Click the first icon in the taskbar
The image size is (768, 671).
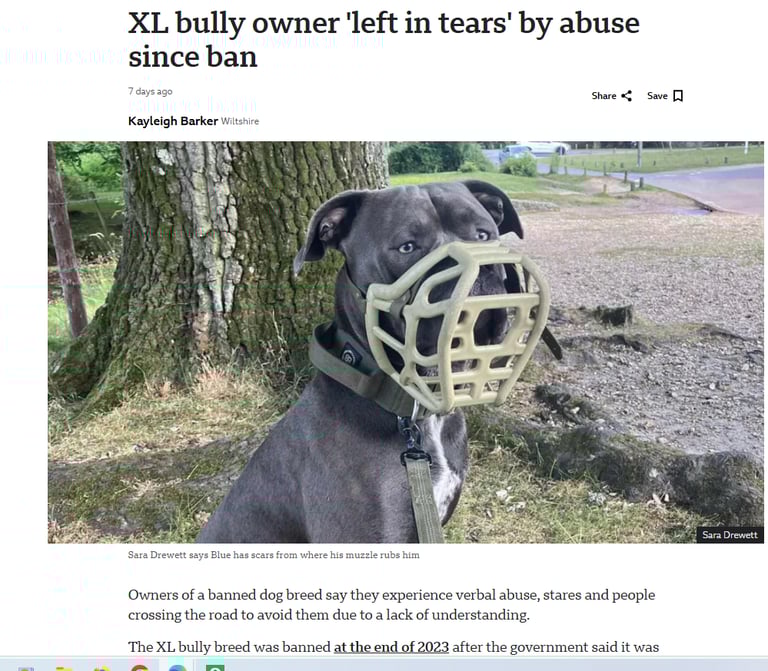(26, 669)
